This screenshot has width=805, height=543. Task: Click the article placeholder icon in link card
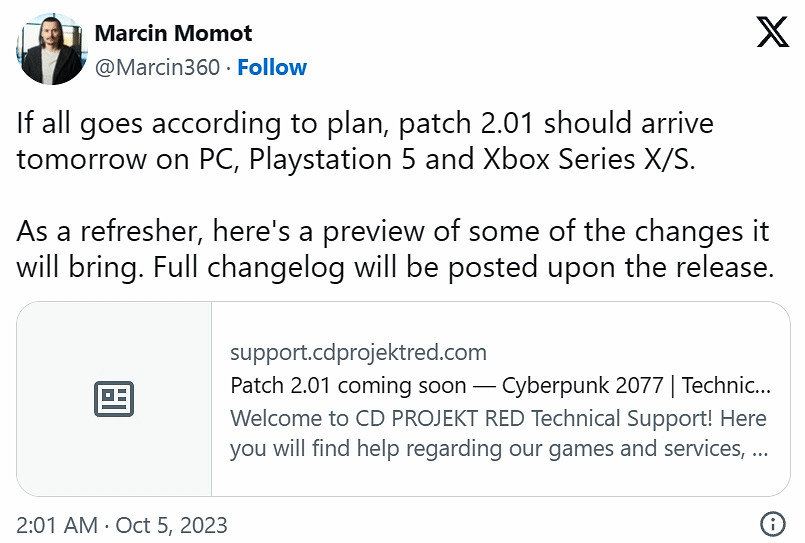tap(114, 399)
